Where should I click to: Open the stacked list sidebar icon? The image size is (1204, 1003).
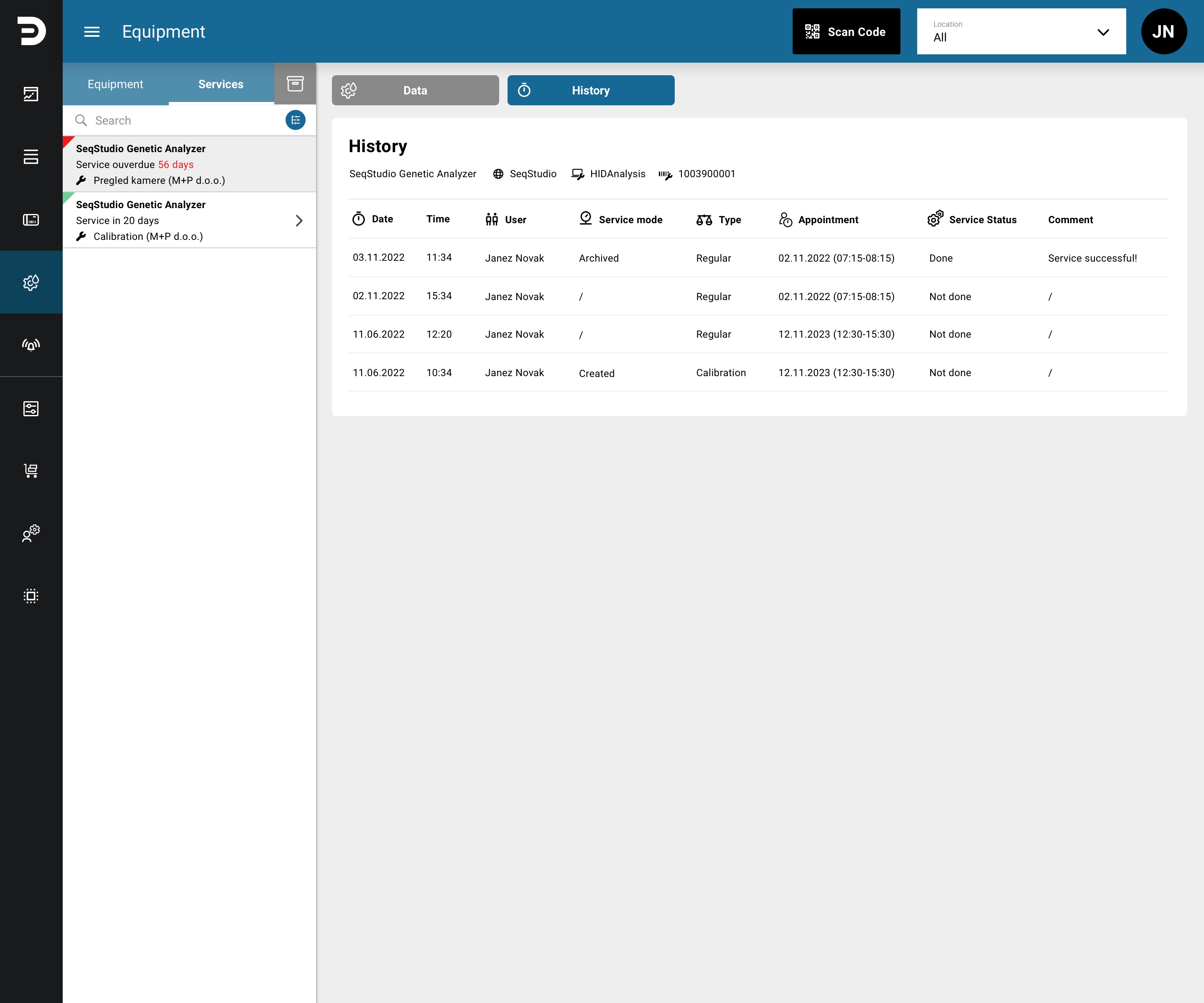coord(31,156)
